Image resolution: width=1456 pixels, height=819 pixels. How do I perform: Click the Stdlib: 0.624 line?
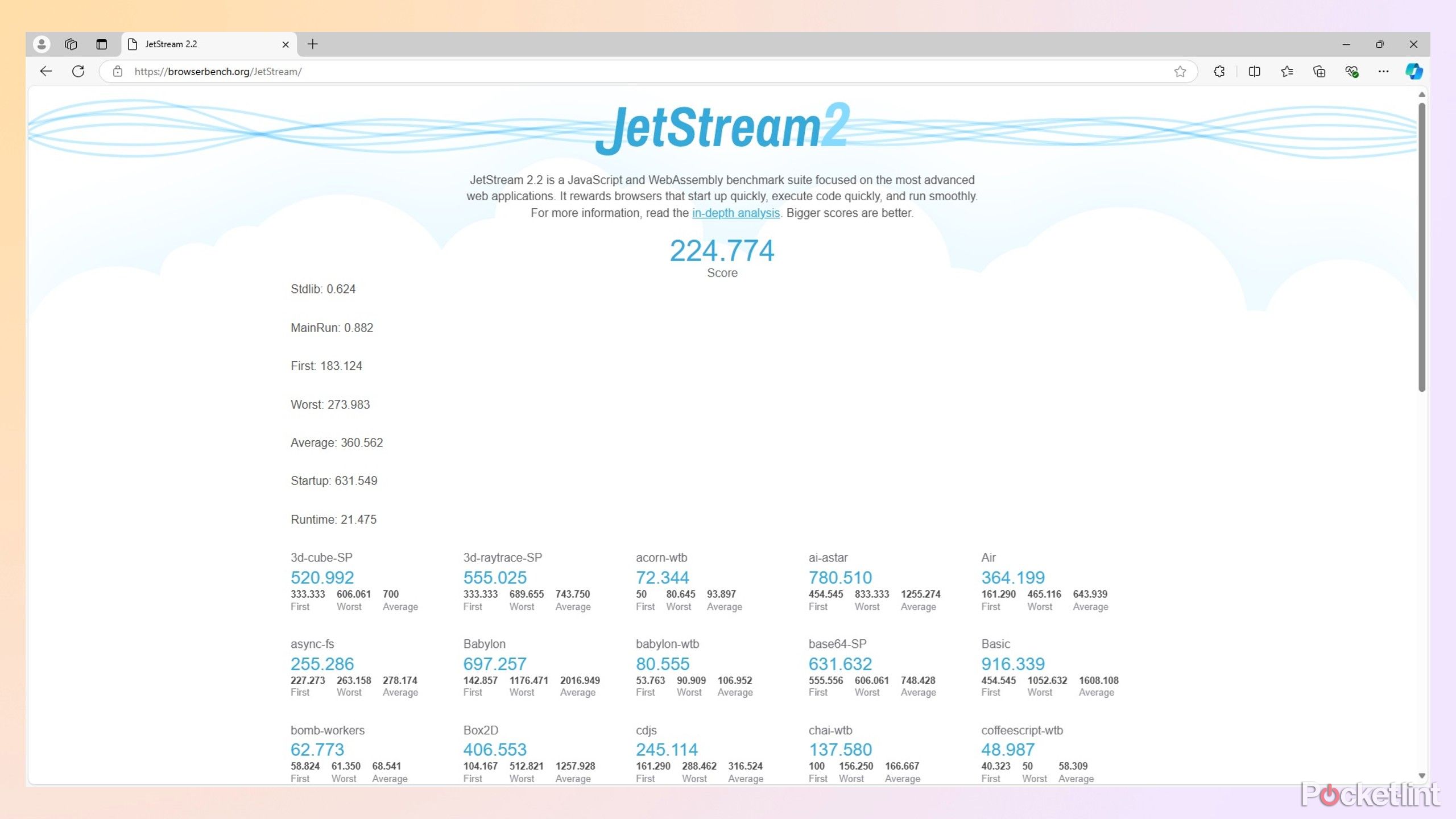pos(323,289)
